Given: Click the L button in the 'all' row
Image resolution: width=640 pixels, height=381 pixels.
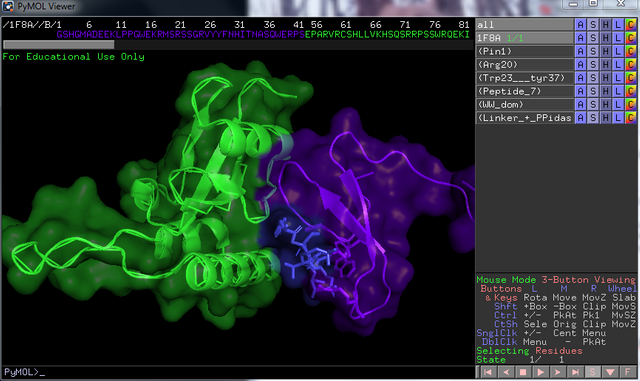Looking at the screenshot, I should click(618, 25).
